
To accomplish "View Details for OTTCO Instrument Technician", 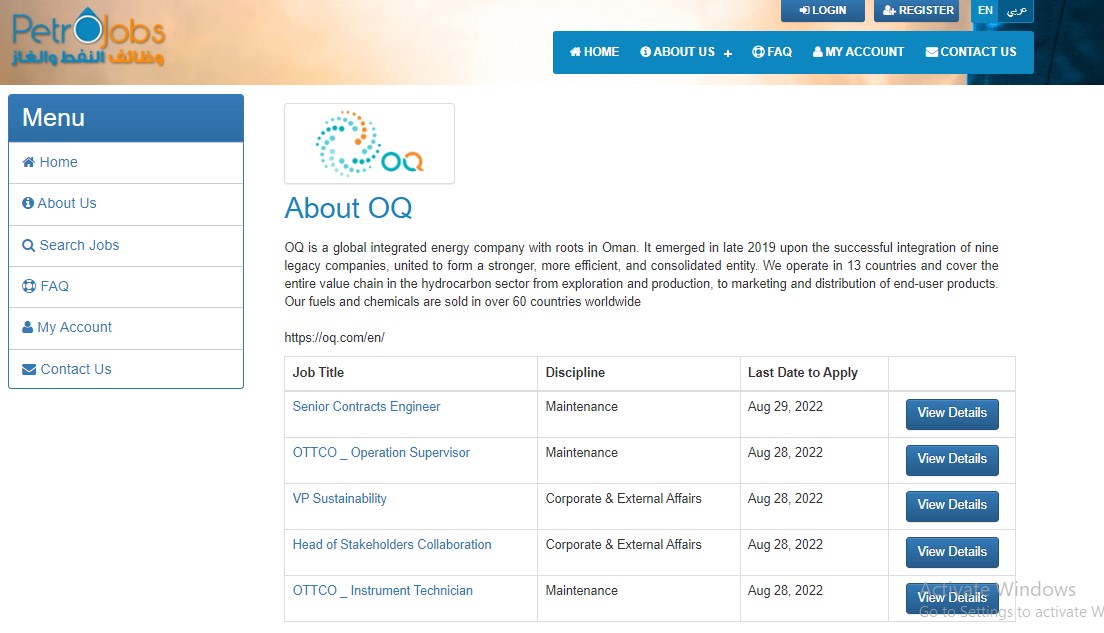I will point(952,598).
